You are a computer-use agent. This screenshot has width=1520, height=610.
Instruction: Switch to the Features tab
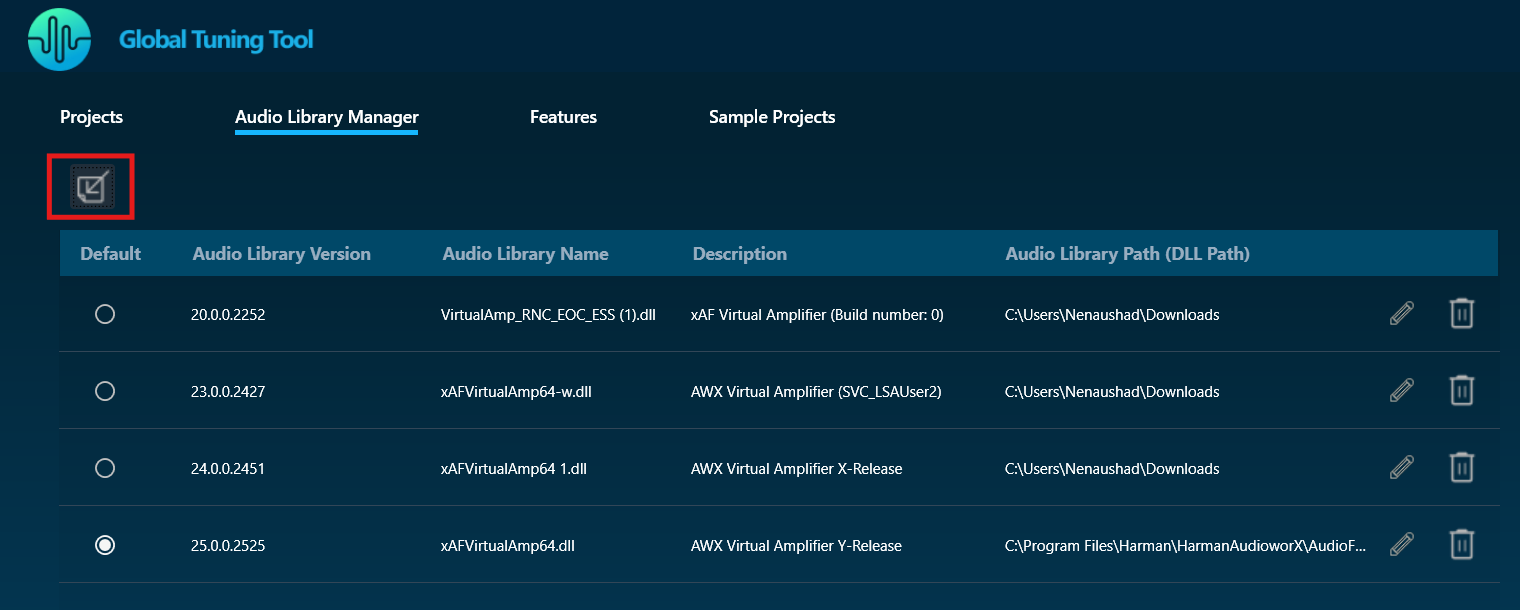[x=563, y=117]
